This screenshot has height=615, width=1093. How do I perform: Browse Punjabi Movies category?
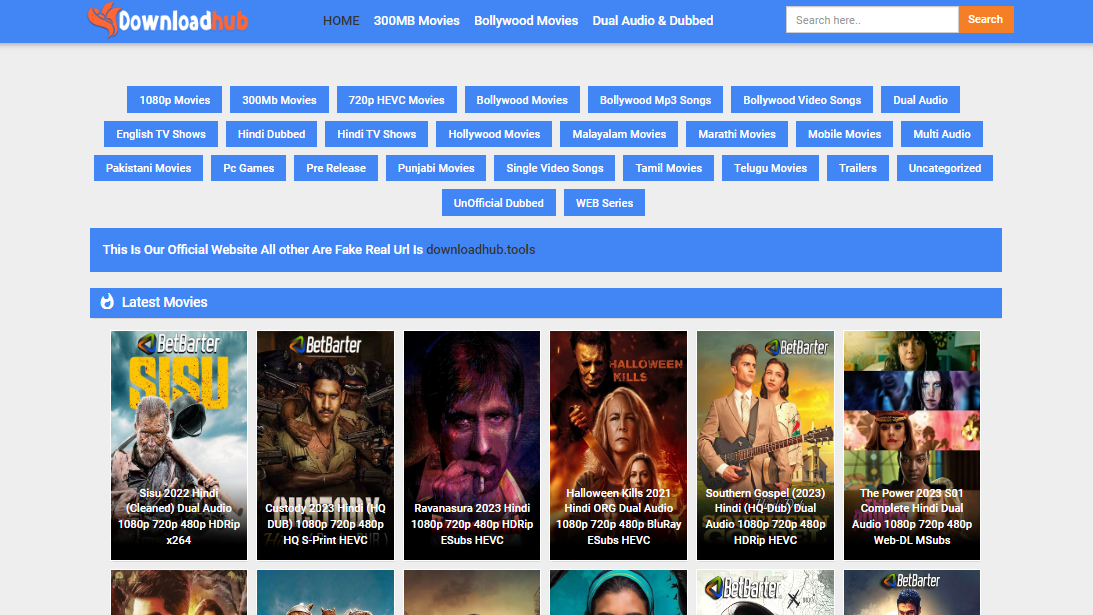click(436, 168)
